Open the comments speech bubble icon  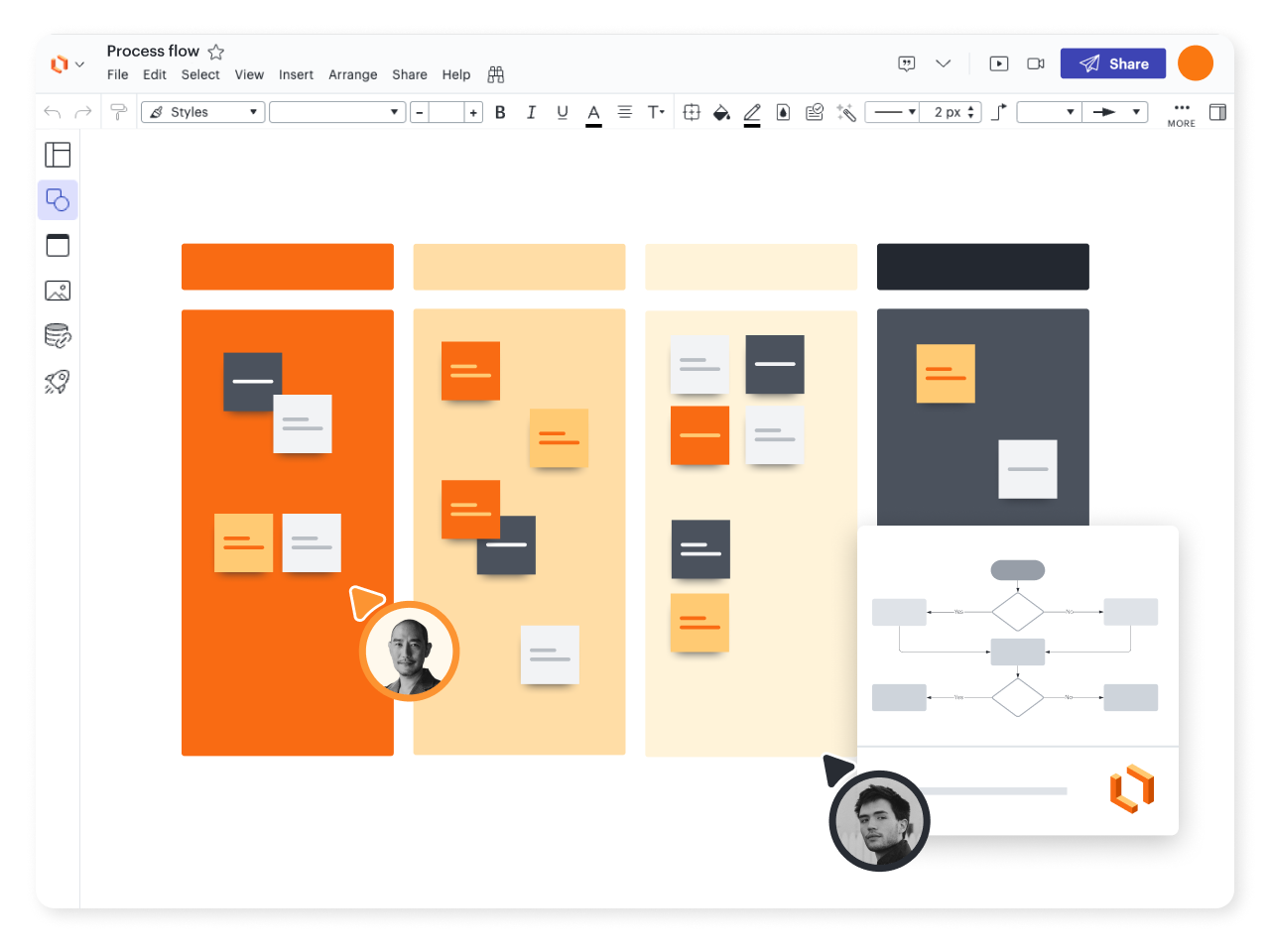(906, 63)
